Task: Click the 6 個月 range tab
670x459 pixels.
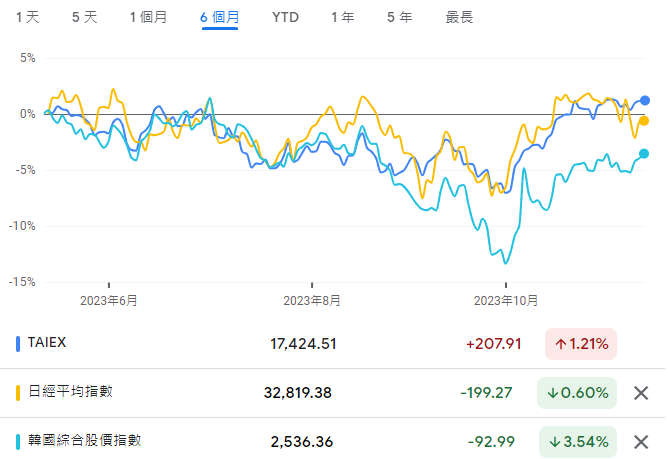Action: pyautogui.click(x=220, y=17)
